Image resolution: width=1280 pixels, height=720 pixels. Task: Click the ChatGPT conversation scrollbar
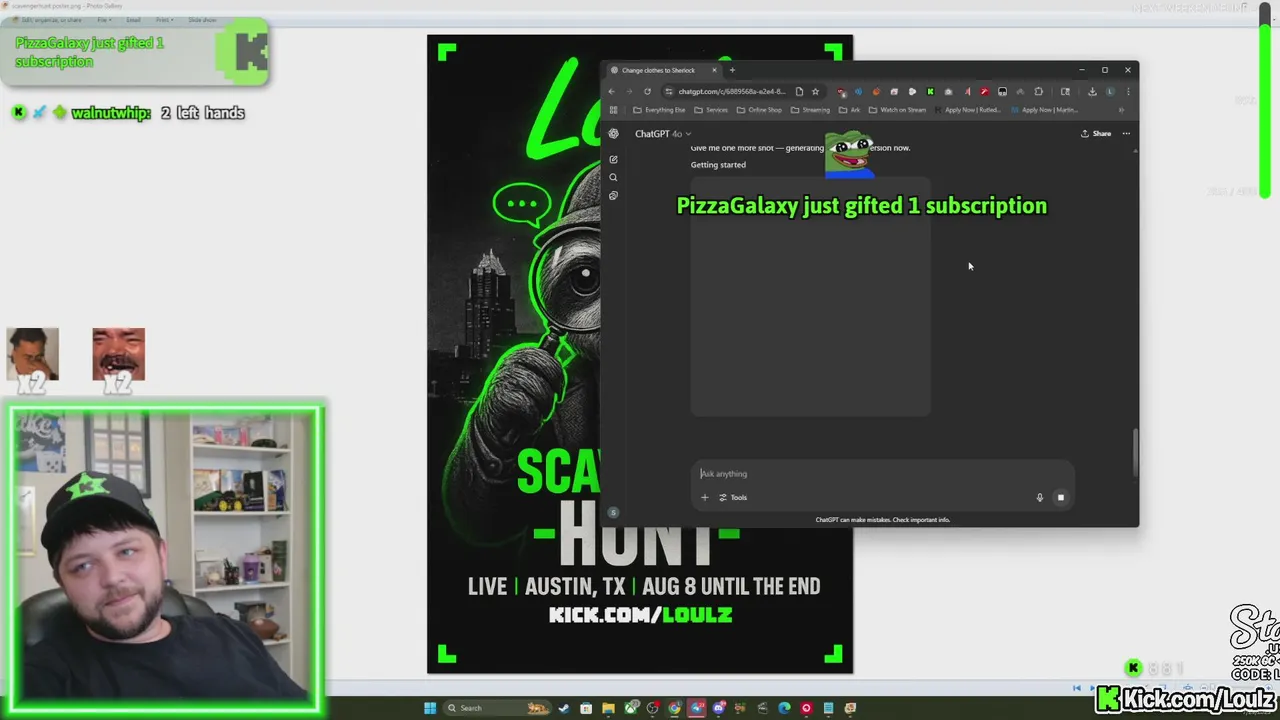pos(1135,453)
